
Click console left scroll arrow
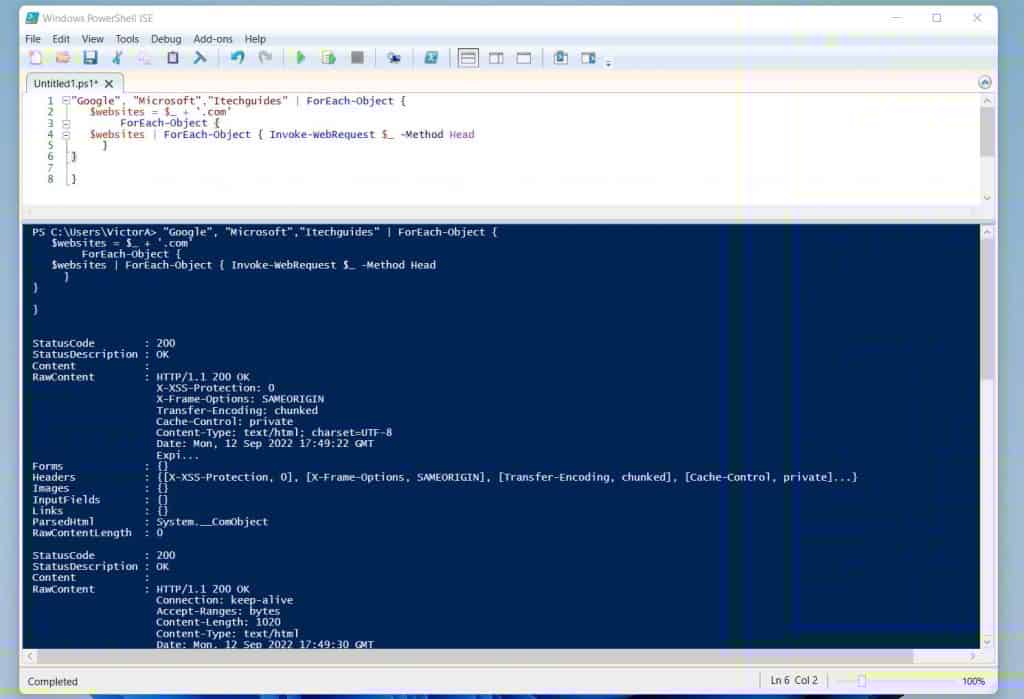[x=29, y=656]
